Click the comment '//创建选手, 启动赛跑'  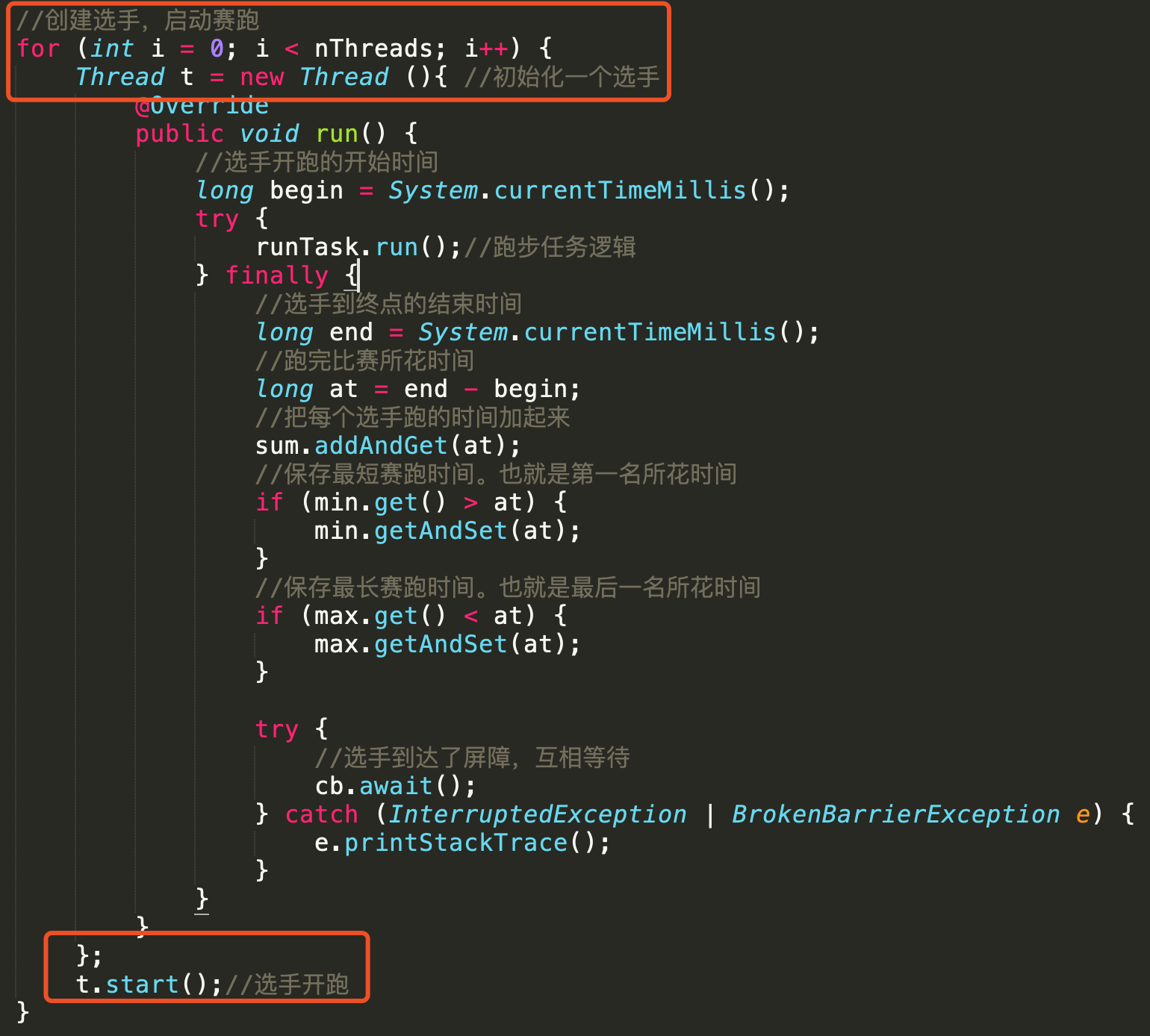pyautogui.click(x=137, y=20)
